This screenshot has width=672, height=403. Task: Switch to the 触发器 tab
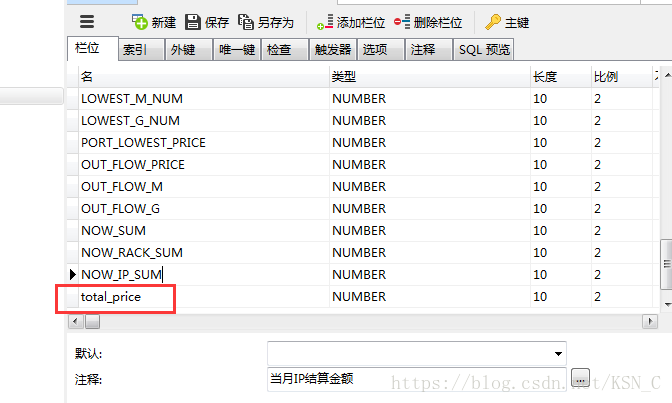click(333, 50)
